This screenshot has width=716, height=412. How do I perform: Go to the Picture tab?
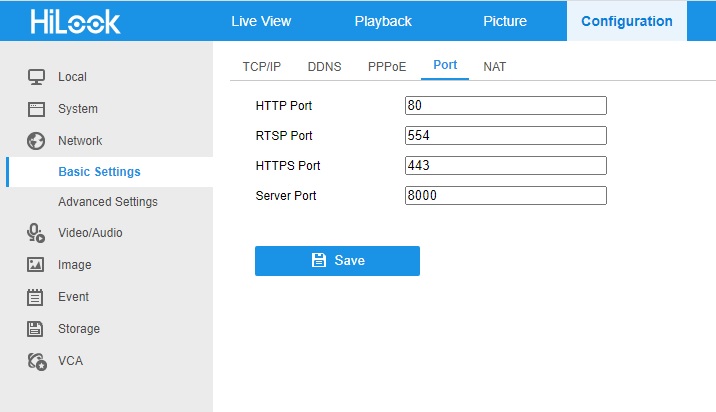pos(504,21)
